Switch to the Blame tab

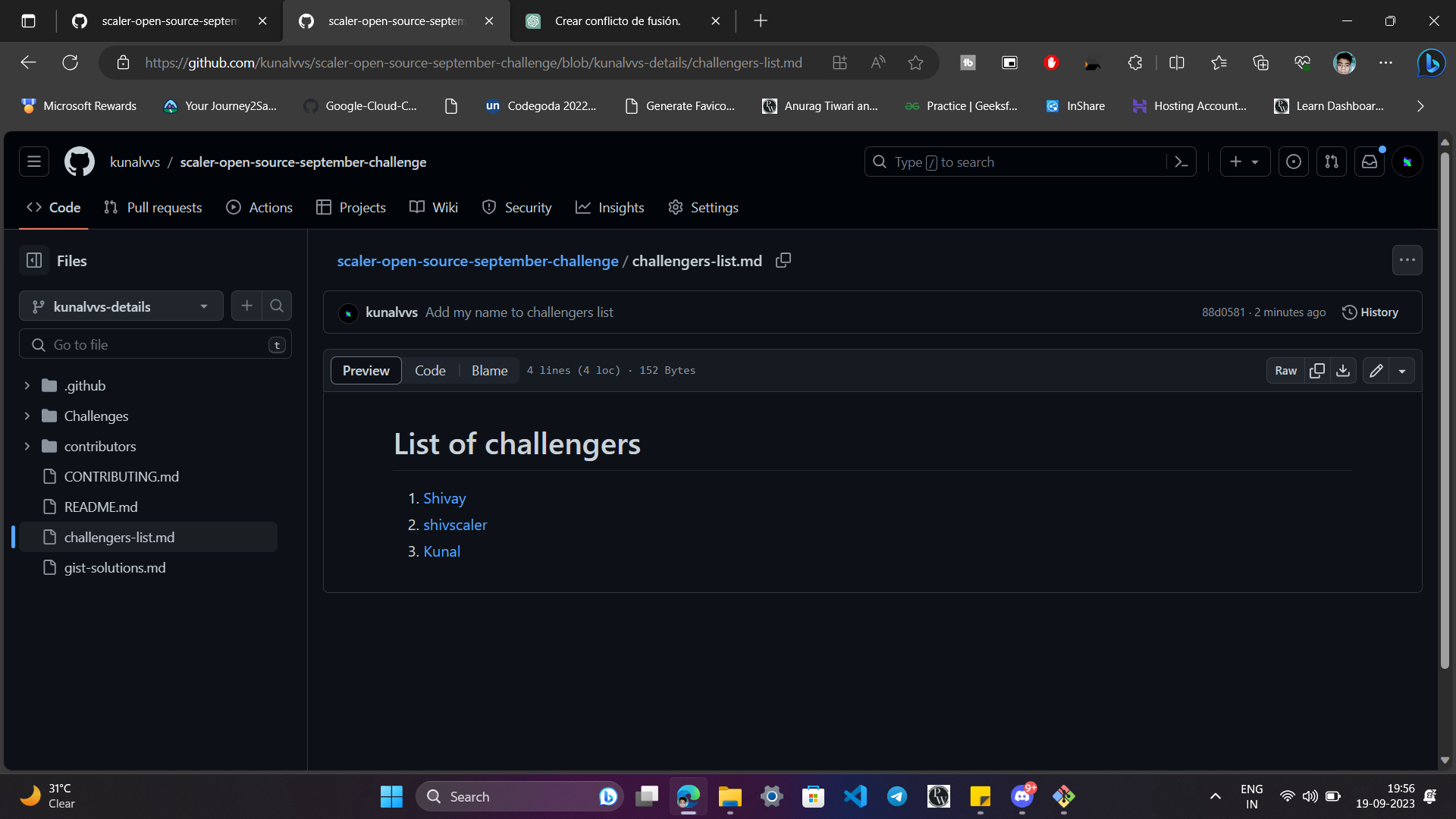(489, 370)
